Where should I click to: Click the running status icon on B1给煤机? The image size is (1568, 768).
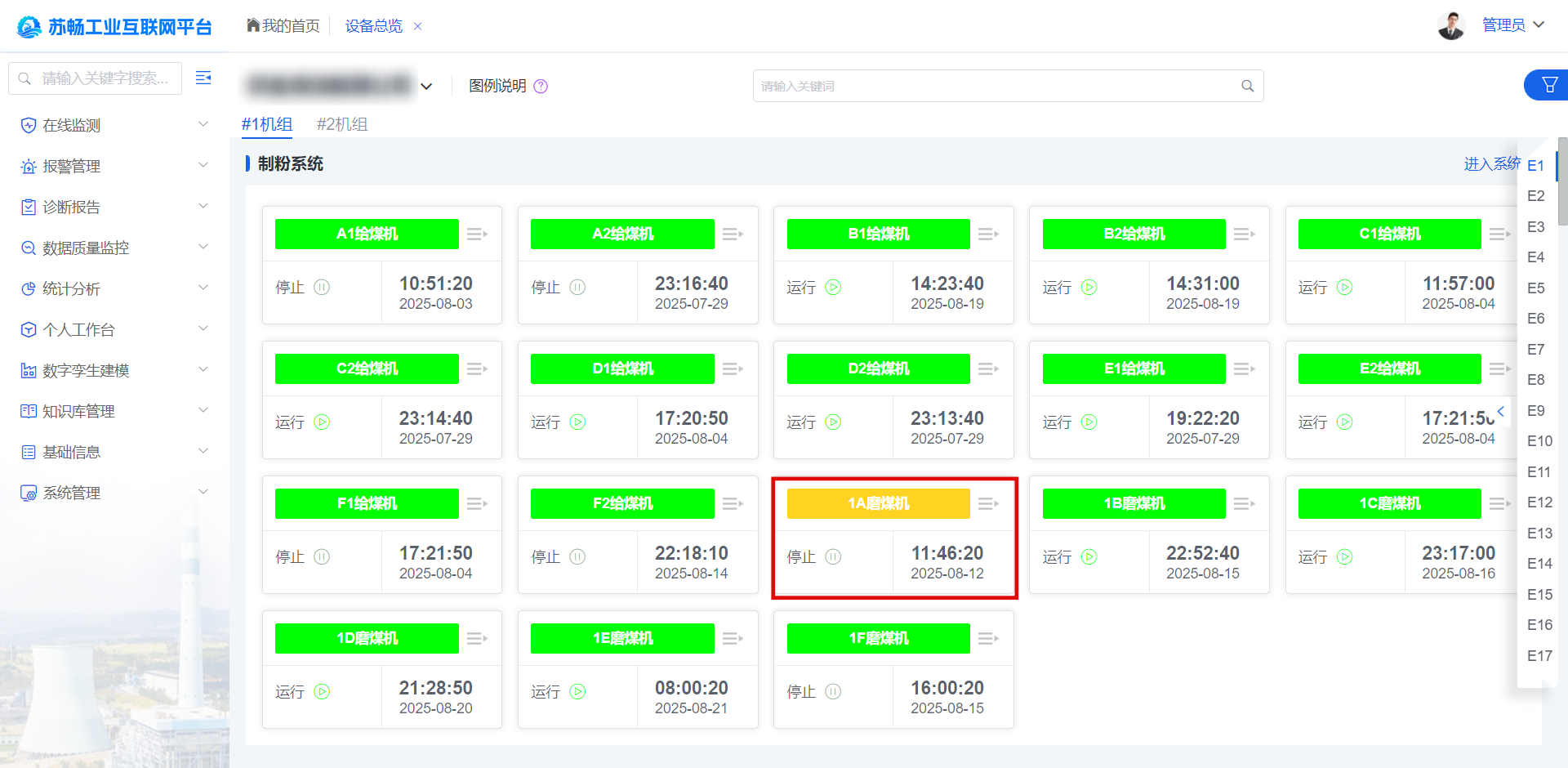pos(833,288)
